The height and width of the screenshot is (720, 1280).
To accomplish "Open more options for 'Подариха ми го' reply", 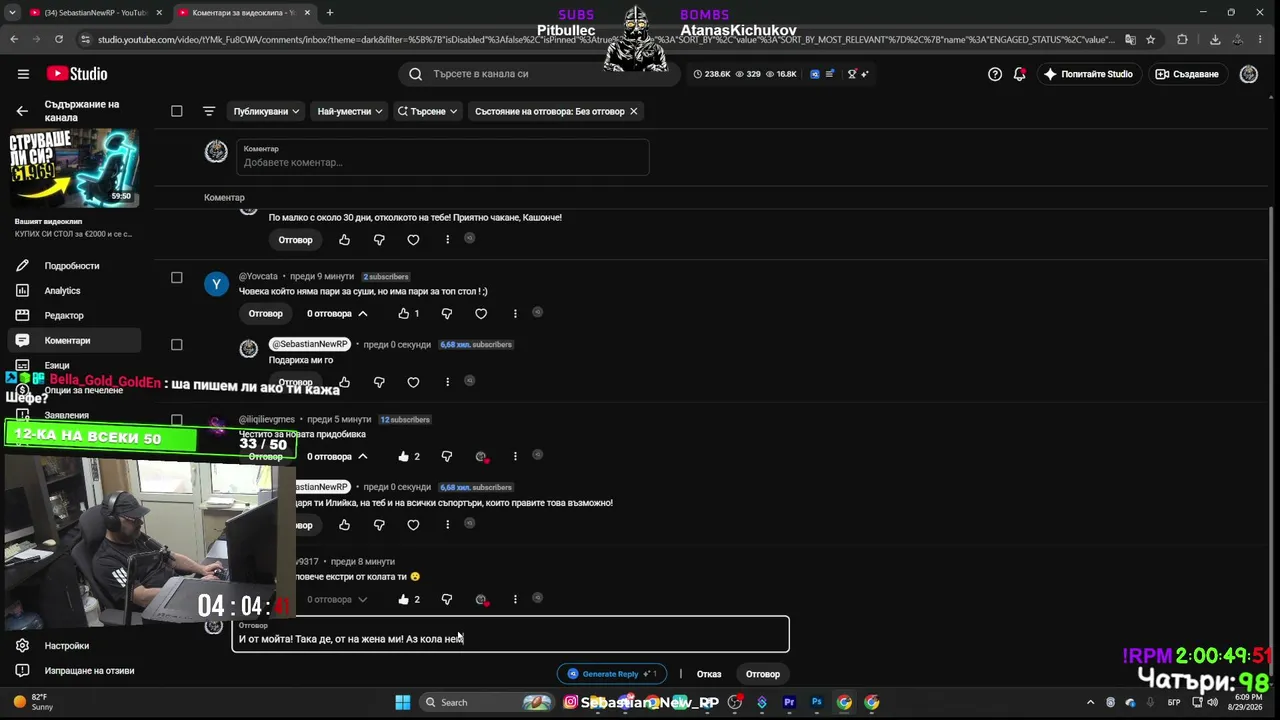I will pyautogui.click(x=447, y=382).
